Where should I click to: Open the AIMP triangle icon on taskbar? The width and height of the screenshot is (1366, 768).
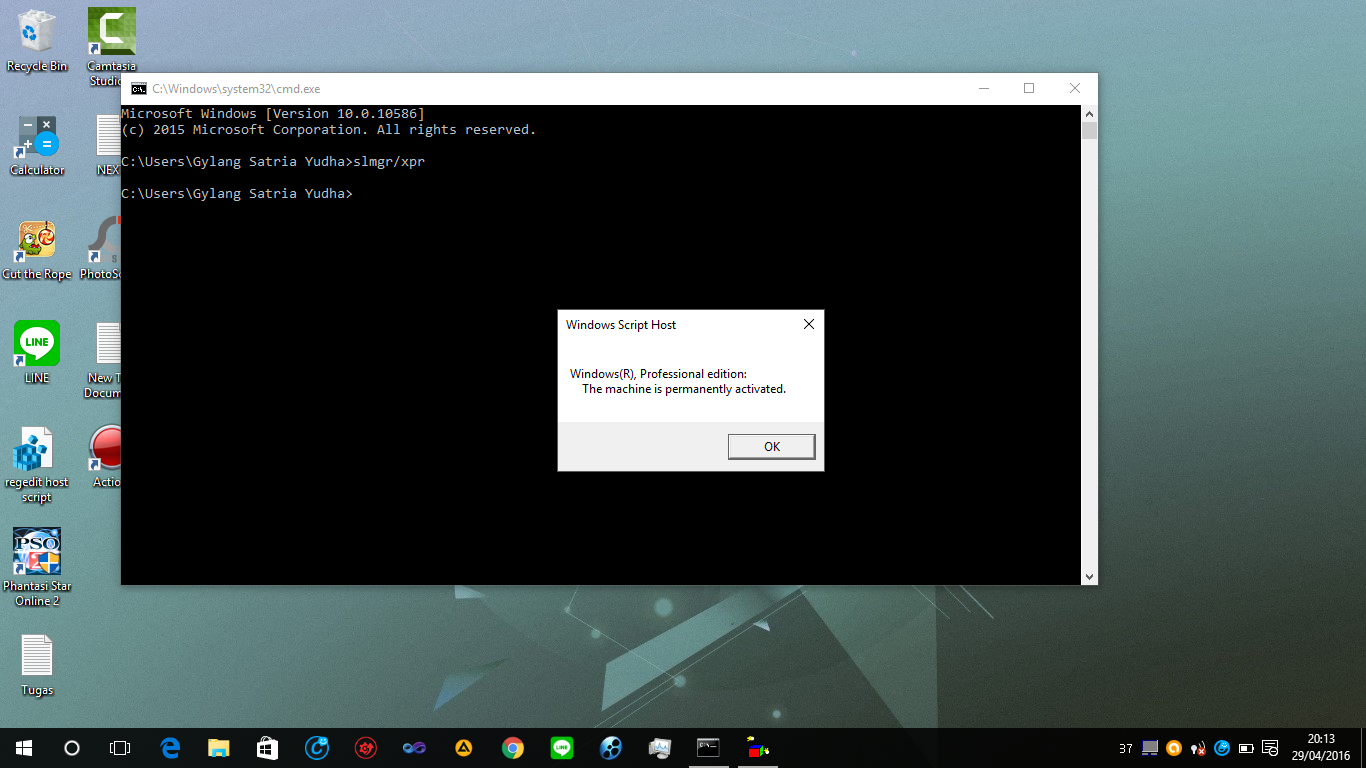(x=464, y=748)
